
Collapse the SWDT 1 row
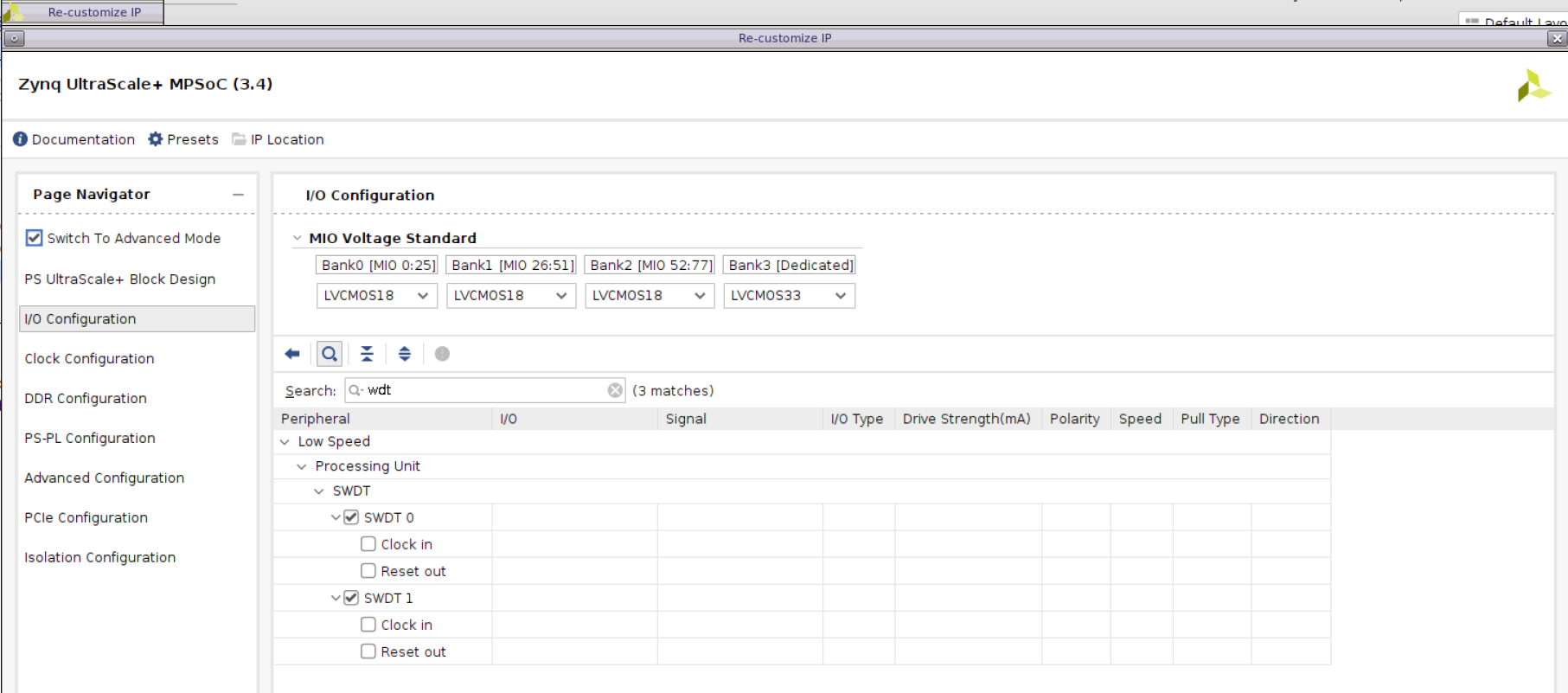pyautogui.click(x=336, y=598)
